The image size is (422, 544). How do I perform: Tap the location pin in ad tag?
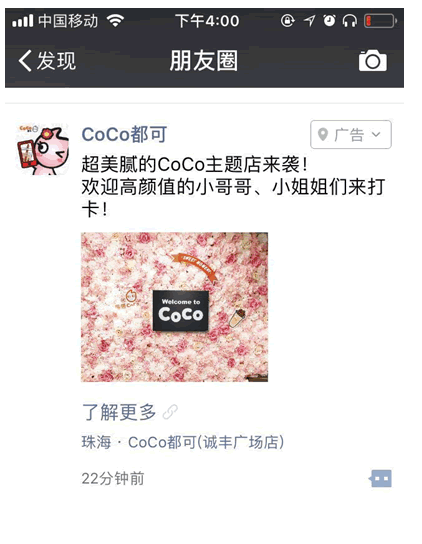323,134
